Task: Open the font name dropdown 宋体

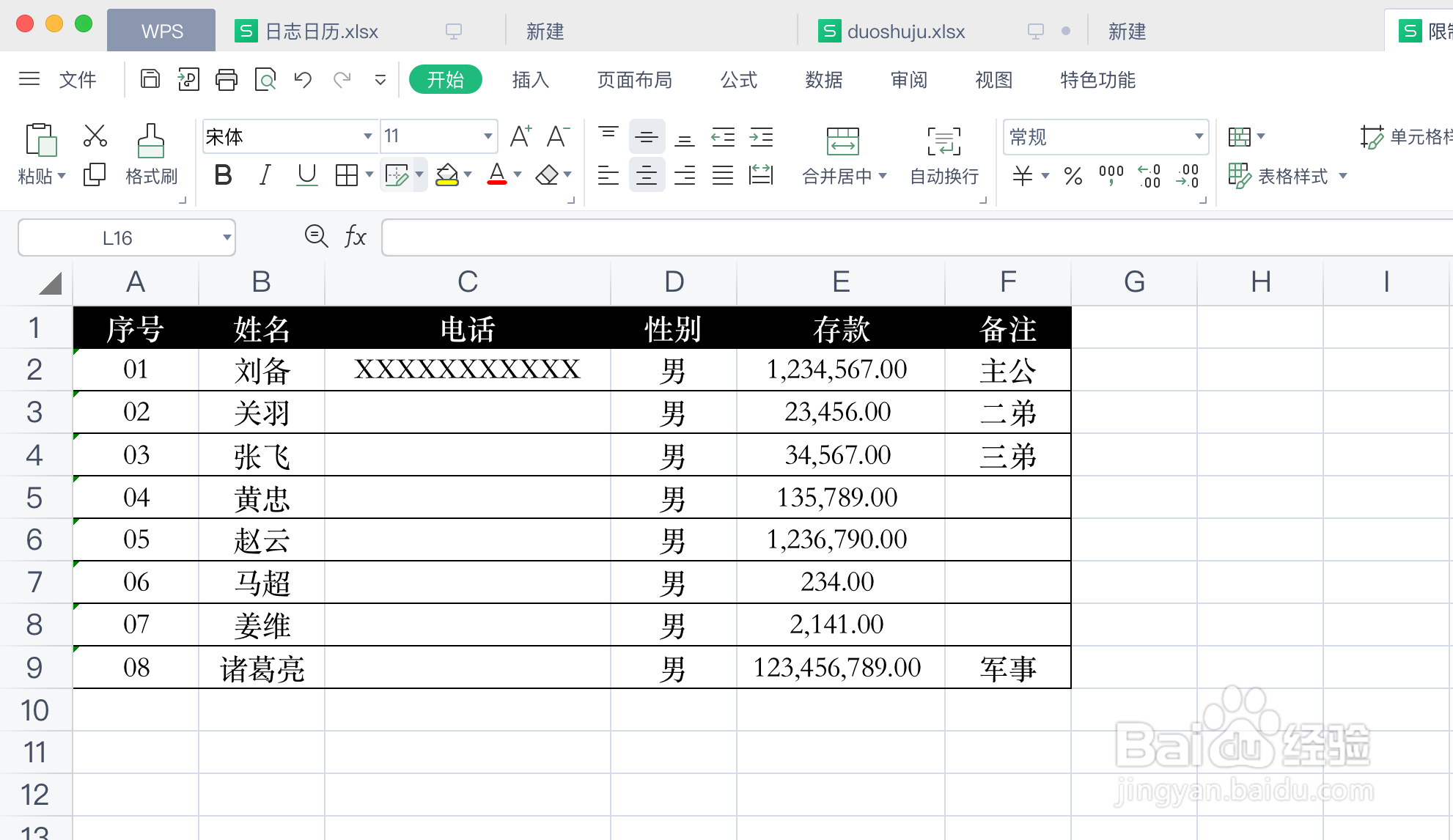Action: click(x=367, y=136)
